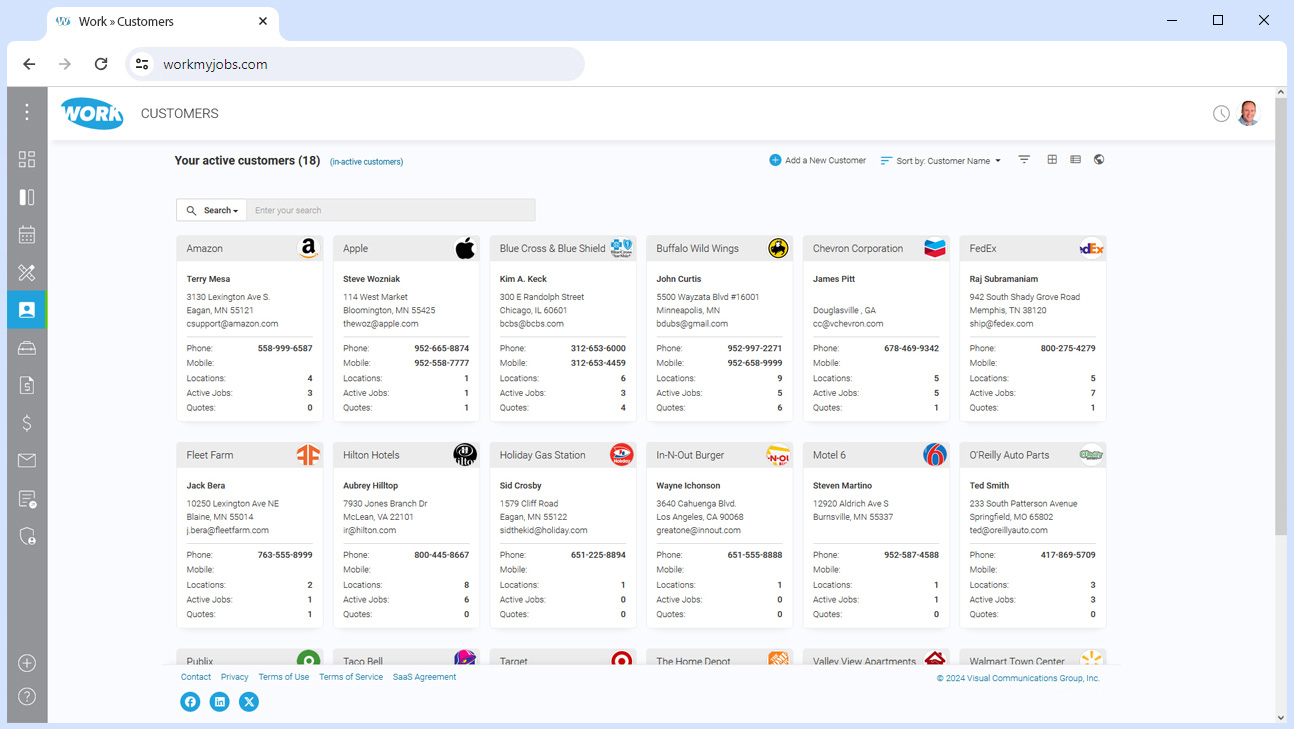The image size is (1294, 729).
Task: Open the Amazon customer card title
Action: click(205, 249)
